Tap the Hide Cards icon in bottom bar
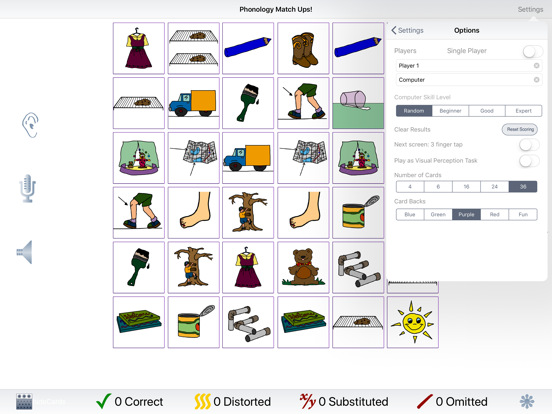The width and height of the screenshot is (552, 414). point(24,401)
